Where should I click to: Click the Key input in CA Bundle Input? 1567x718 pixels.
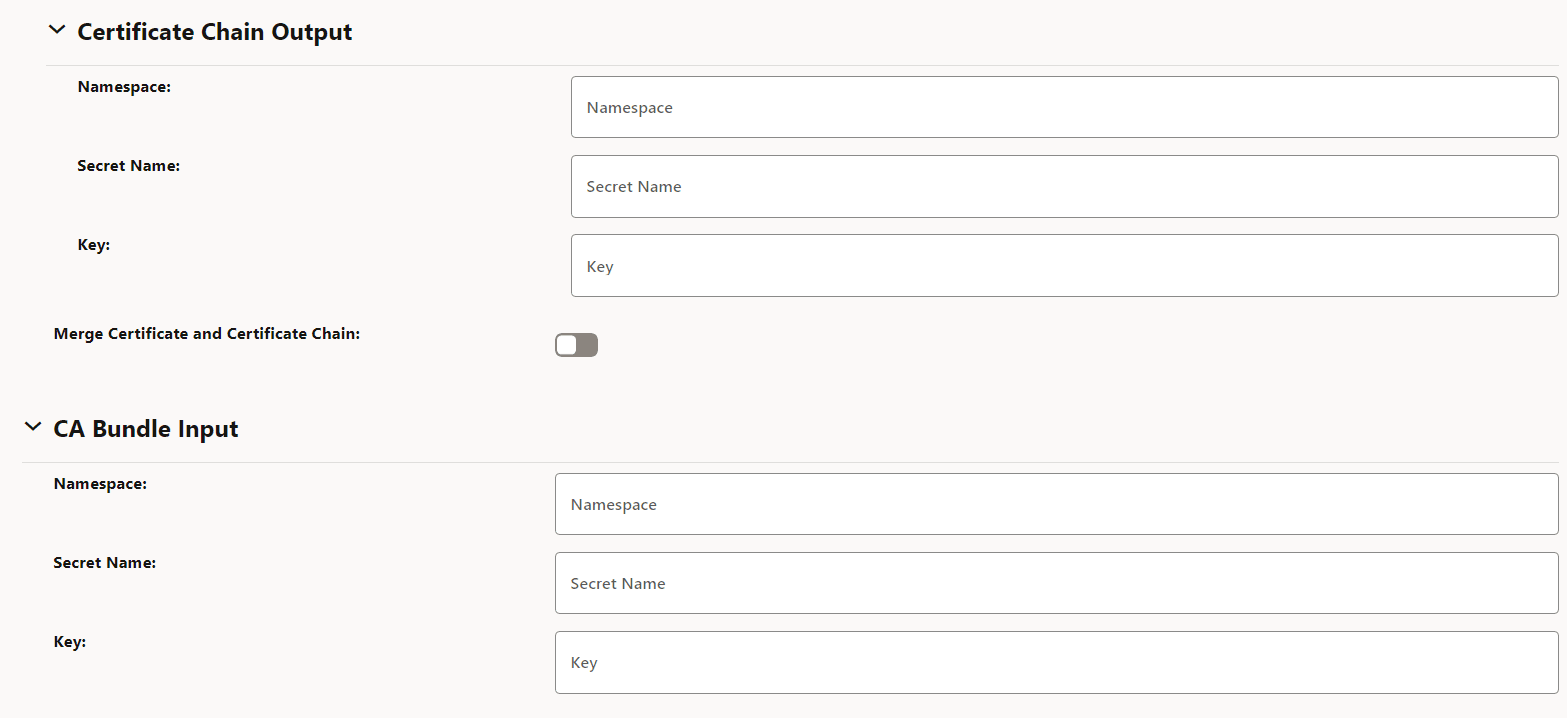point(1055,662)
